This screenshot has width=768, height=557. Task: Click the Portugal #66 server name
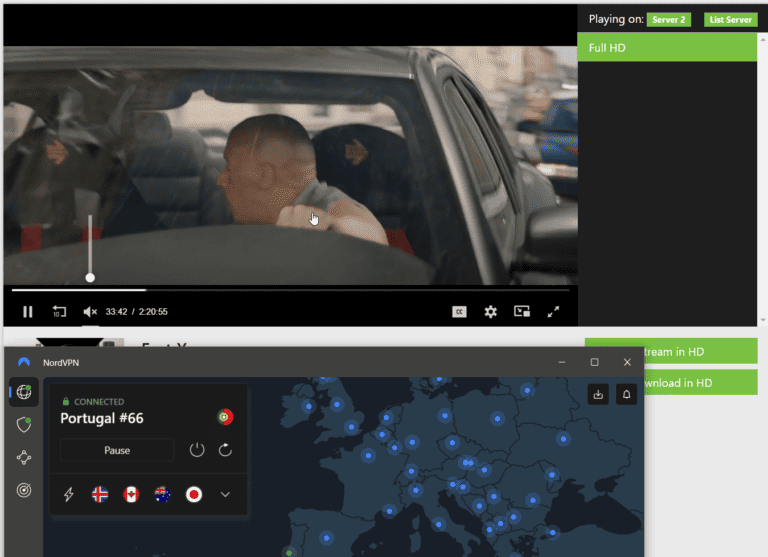tap(102, 418)
